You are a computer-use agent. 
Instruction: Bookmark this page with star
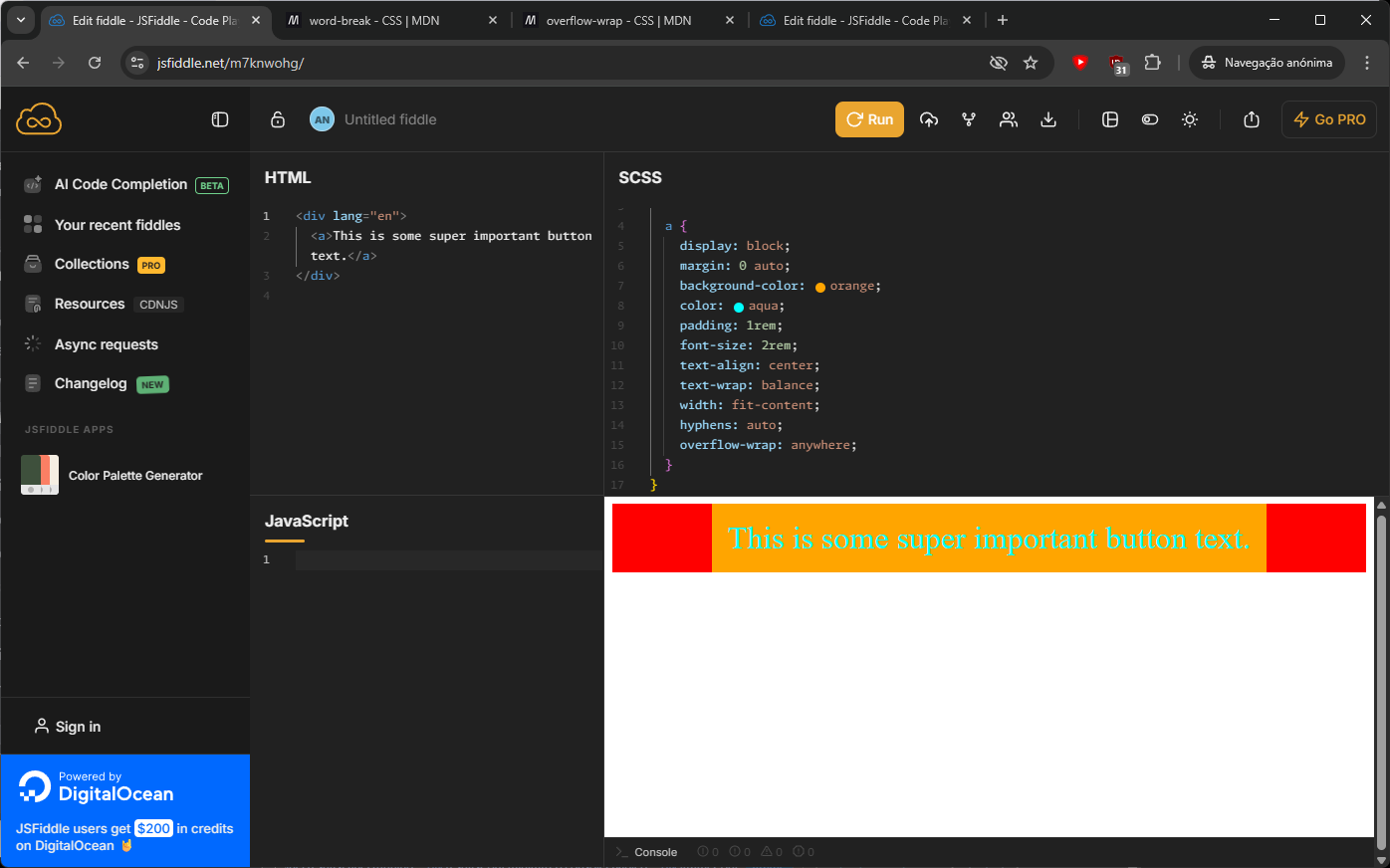(x=1031, y=63)
